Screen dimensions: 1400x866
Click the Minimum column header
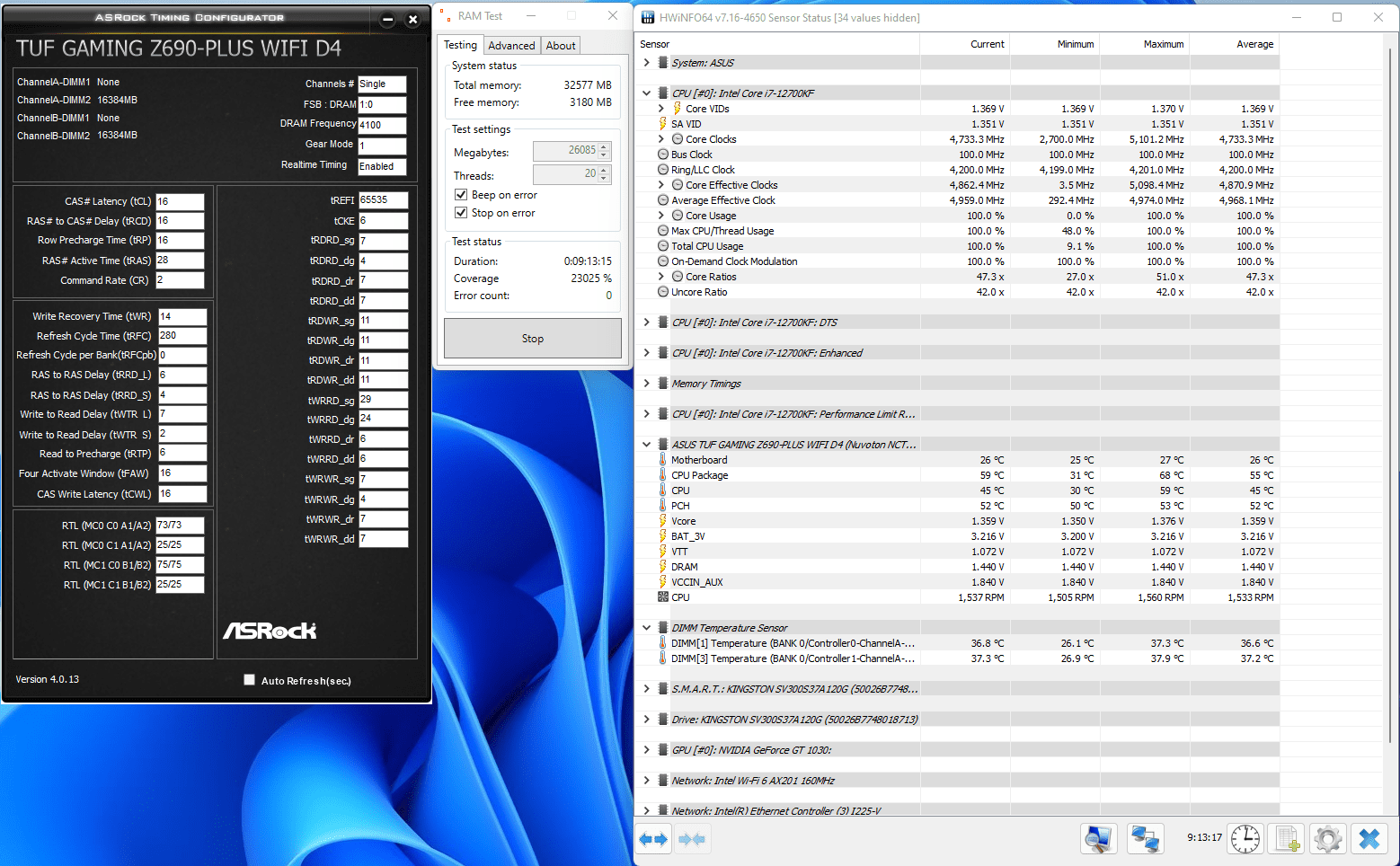[1055, 44]
